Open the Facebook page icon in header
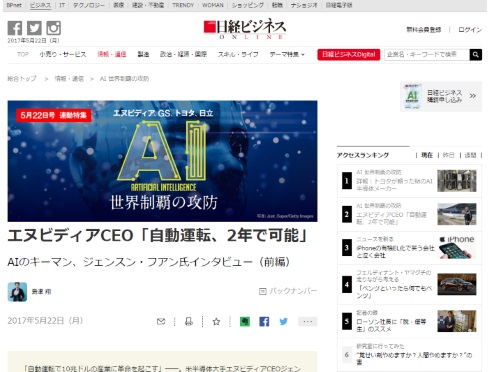Screen dimensions: 490x372 [15, 28]
